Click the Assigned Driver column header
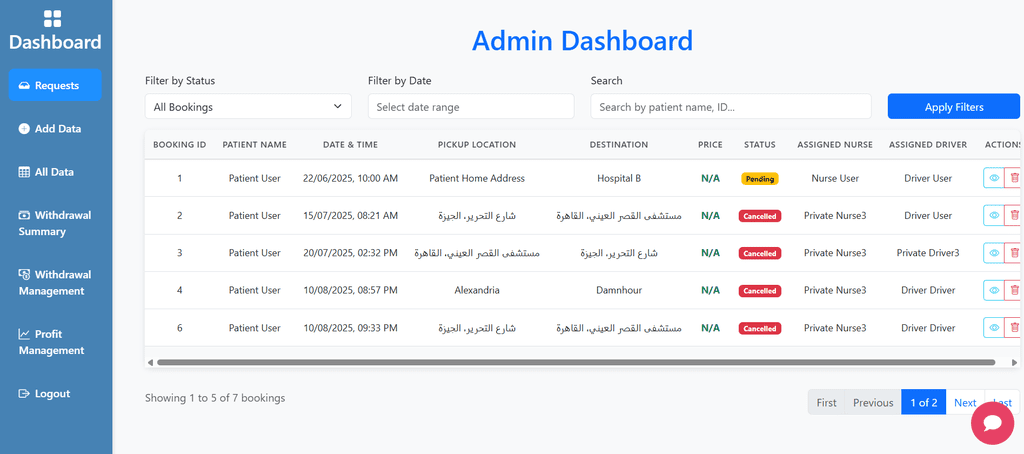The image size is (1024, 454). [928, 144]
